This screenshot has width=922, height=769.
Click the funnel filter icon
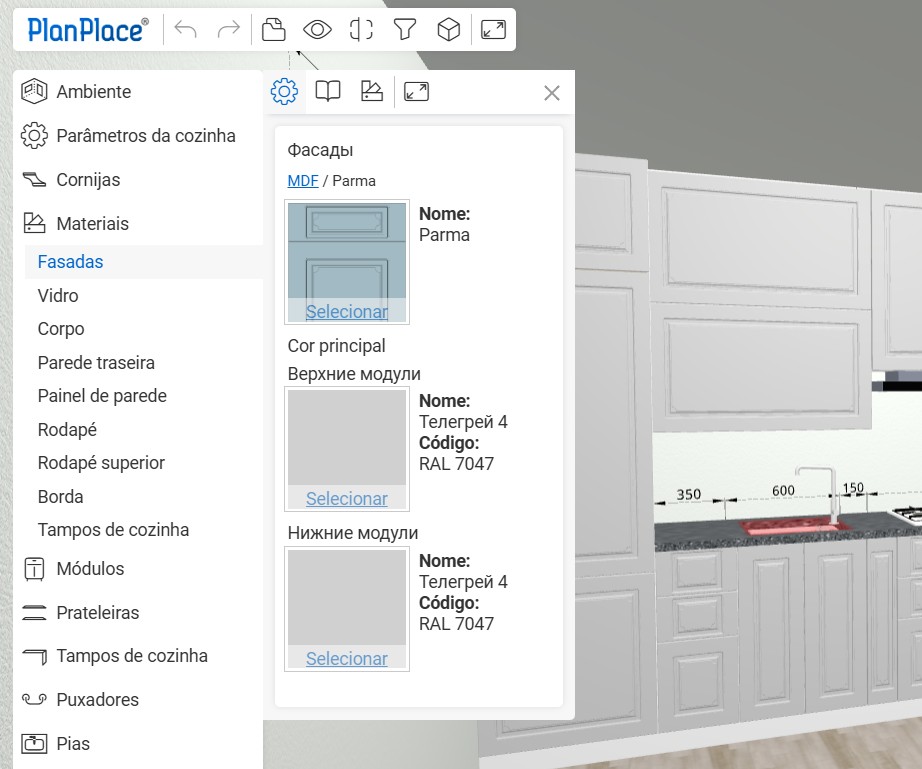(404, 30)
